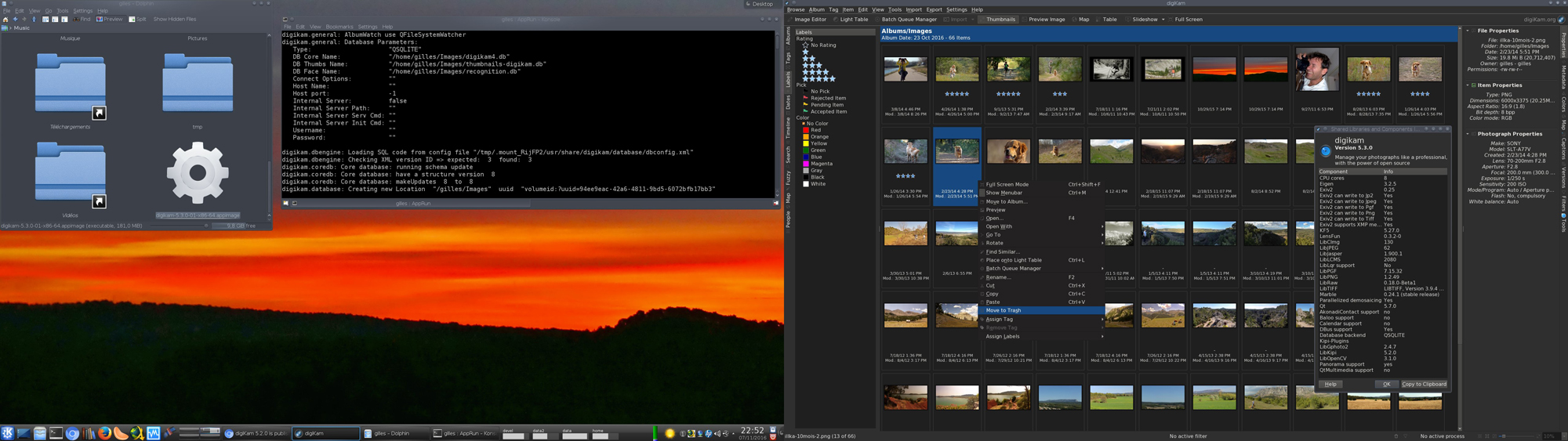Choose Yellow color label swatch
1568x441 pixels.
click(x=805, y=143)
